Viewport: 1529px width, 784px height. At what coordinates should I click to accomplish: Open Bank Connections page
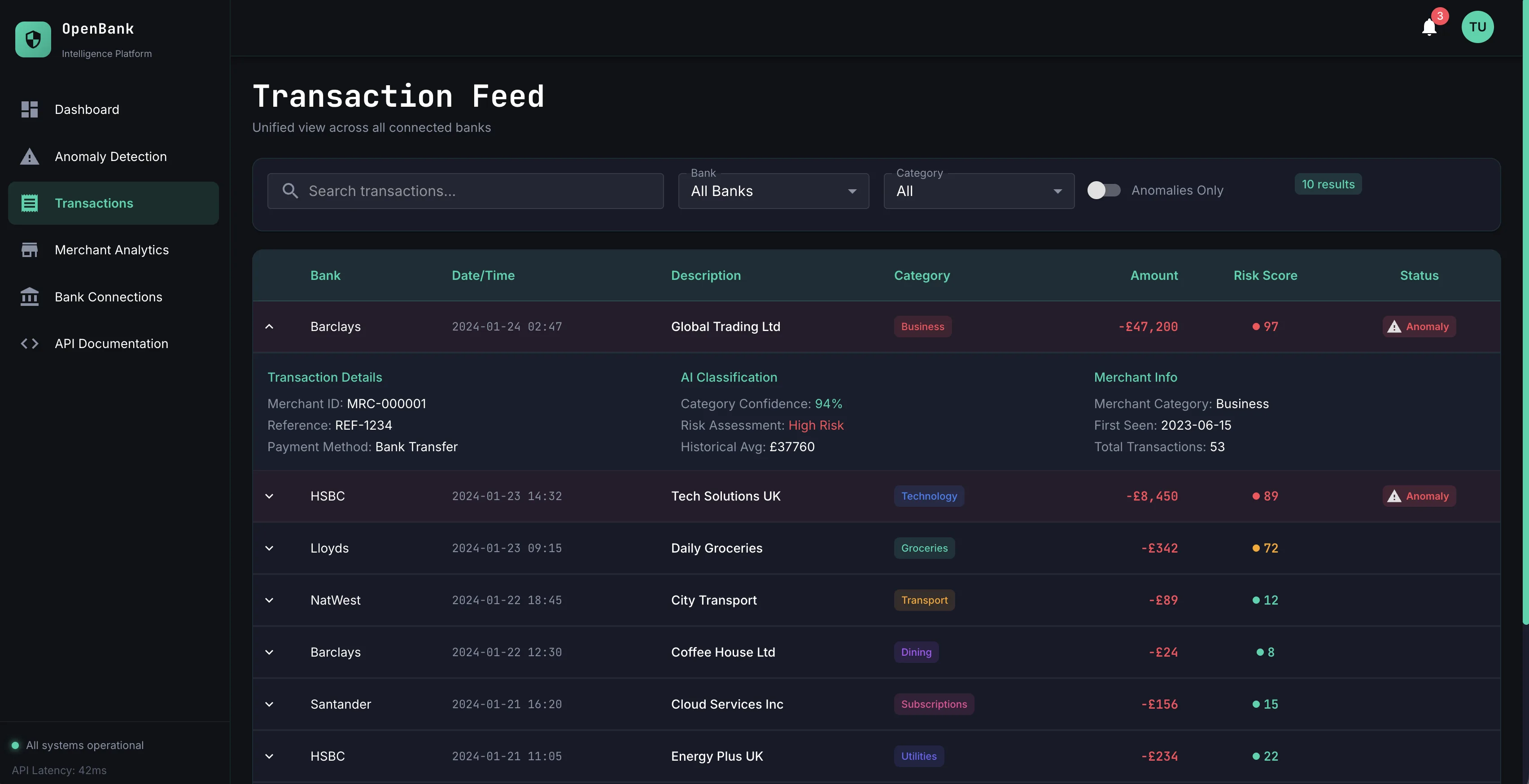(114, 297)
